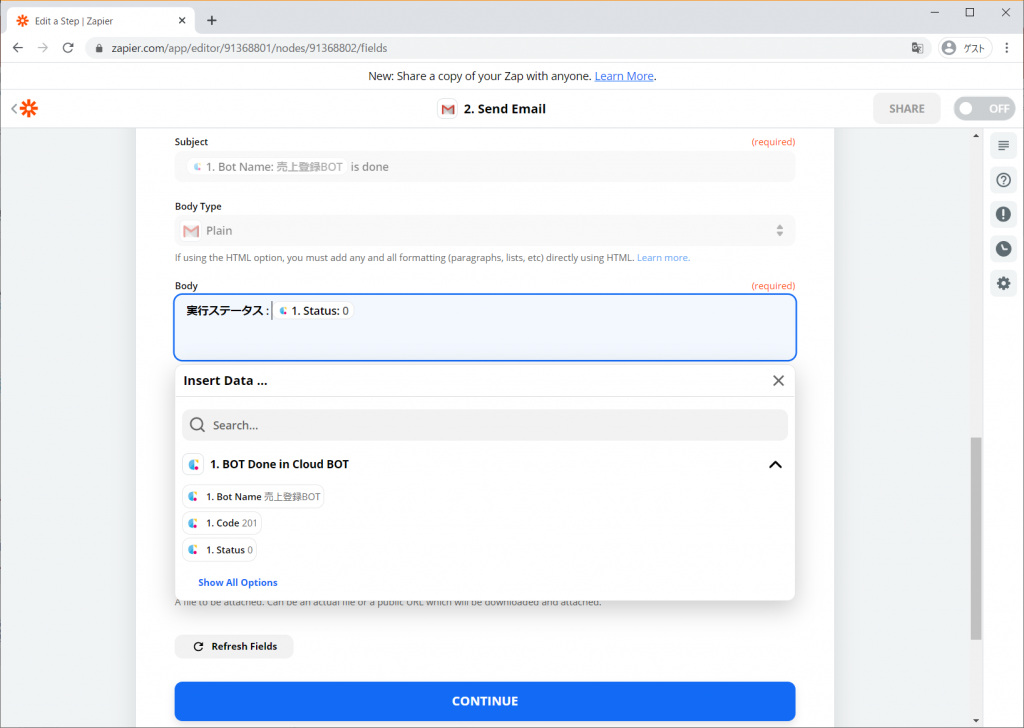Screen dimensions: 1024x728
Task: Open the settings gear icon in sidebar
Action: pos(1003,283)
